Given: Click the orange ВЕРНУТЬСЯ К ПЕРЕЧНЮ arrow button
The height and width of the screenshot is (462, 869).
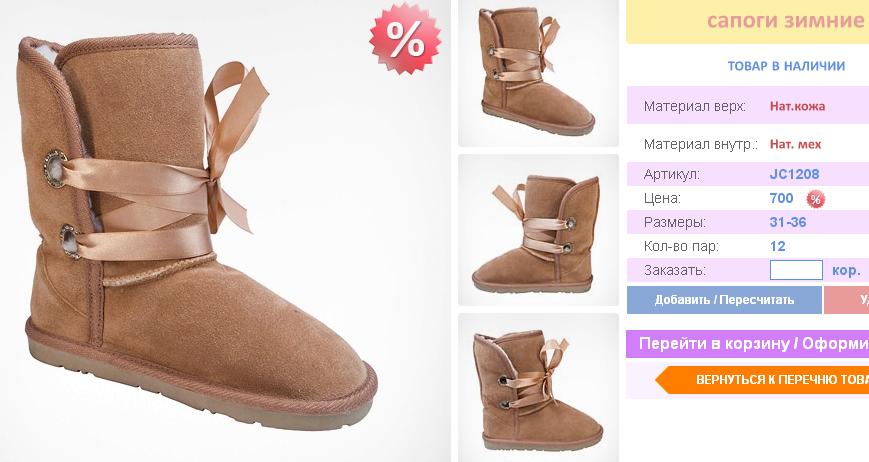Looking at the screenshot, I should coord(761,380).
